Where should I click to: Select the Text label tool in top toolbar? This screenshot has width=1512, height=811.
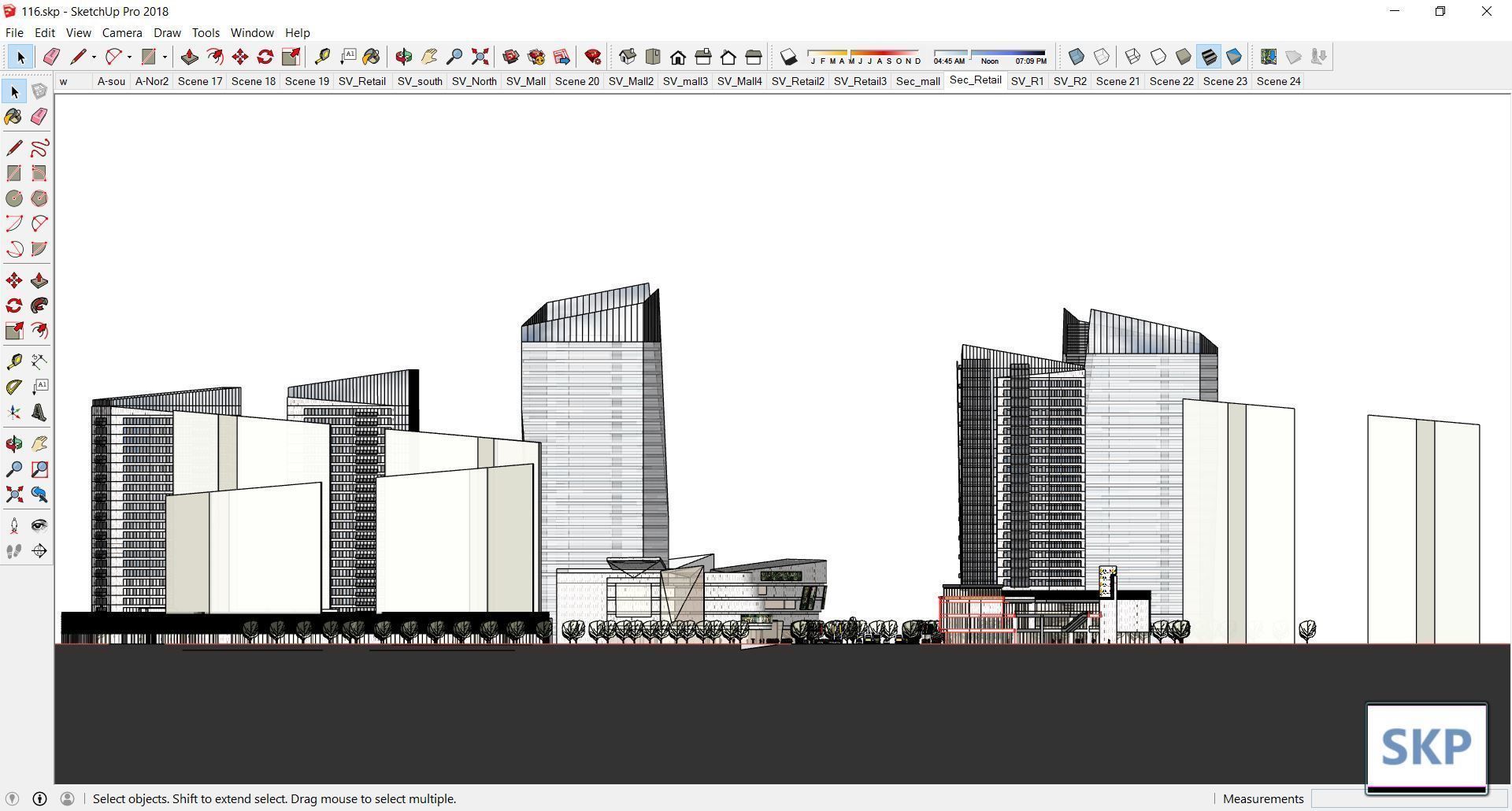click(347, 57)
